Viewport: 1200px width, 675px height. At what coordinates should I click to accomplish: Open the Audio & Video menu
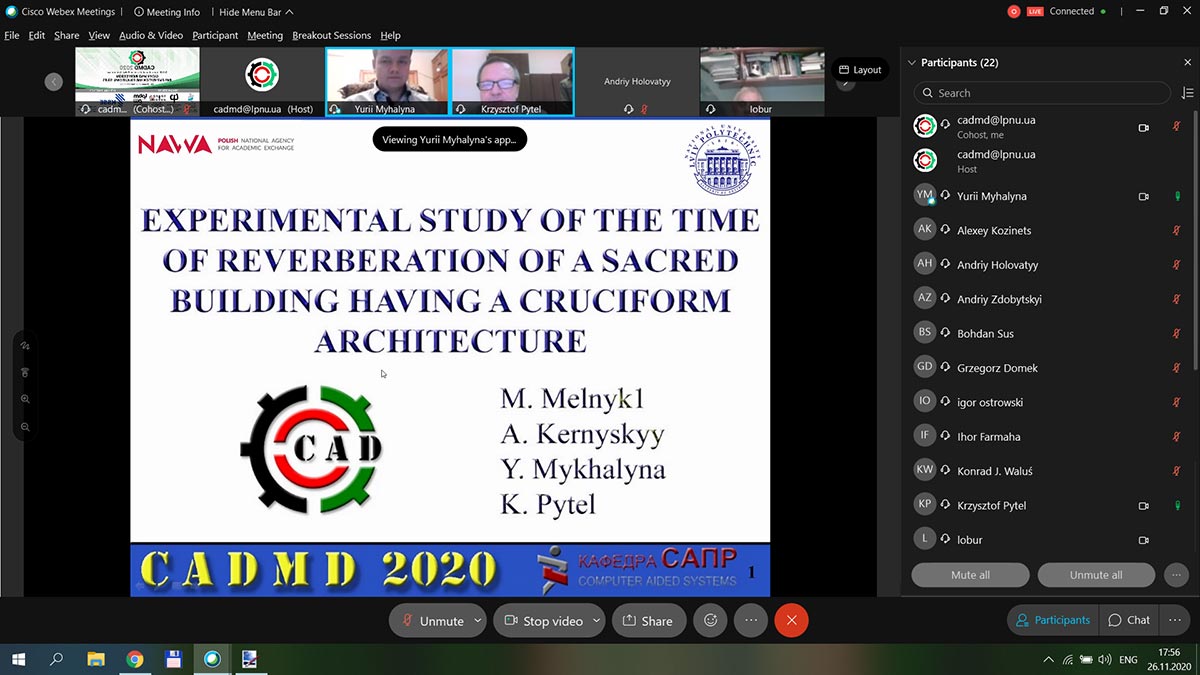pos(151,35)
